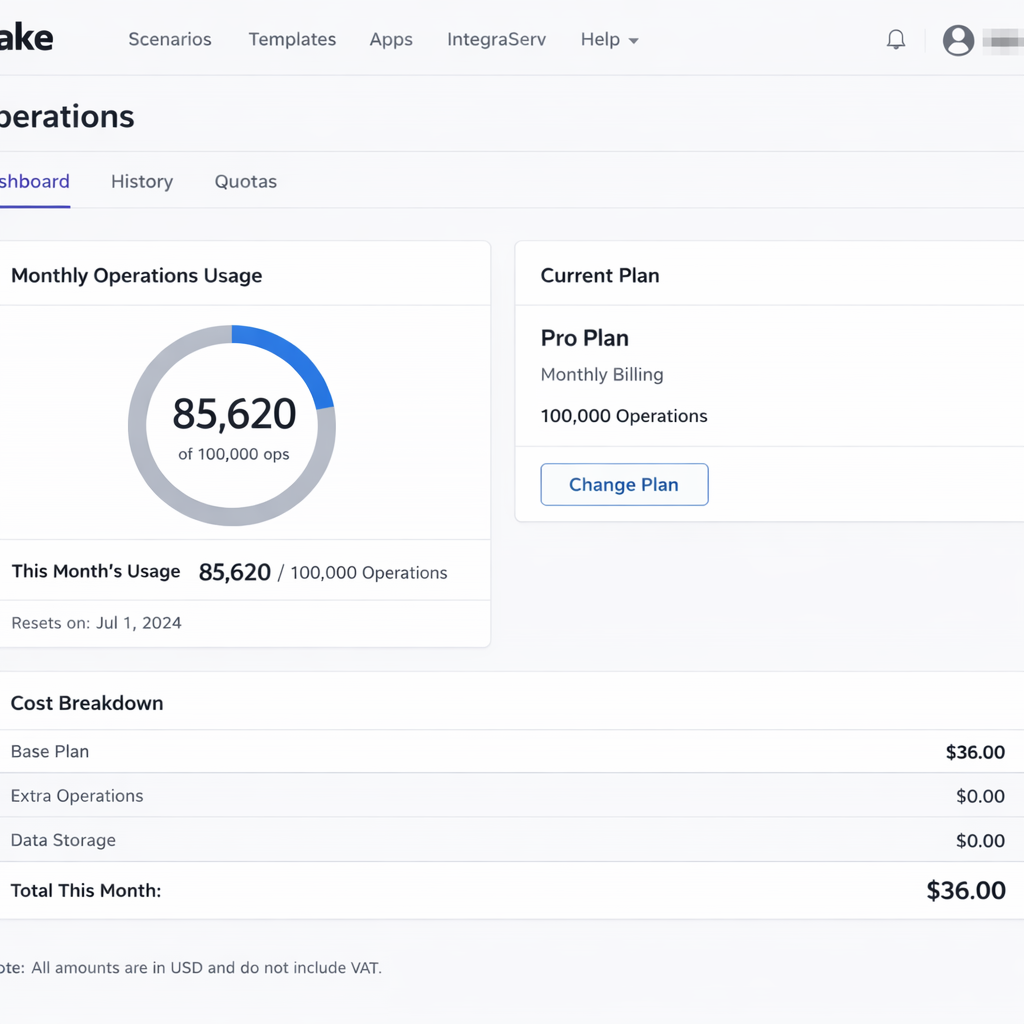Open Apps in the top navigation
Viewport: 1024px width, 1024px height.
[391, 40]
